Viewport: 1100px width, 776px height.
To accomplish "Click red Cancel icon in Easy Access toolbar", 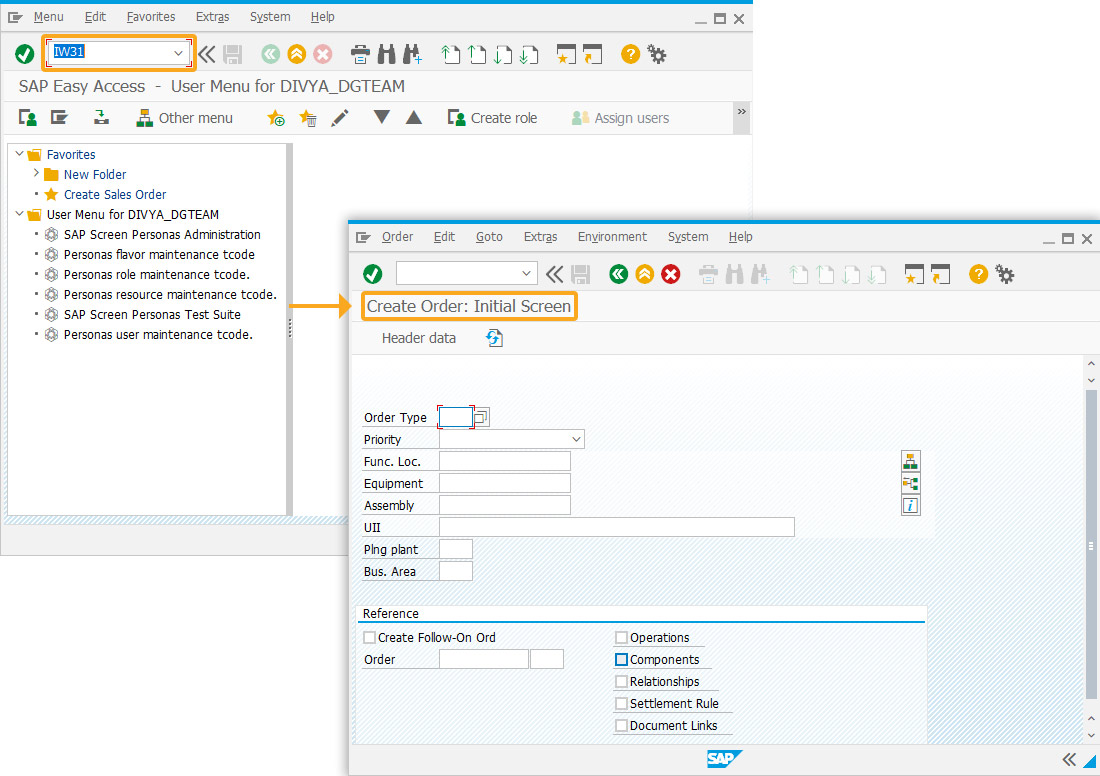I will (x=323, y=54).
